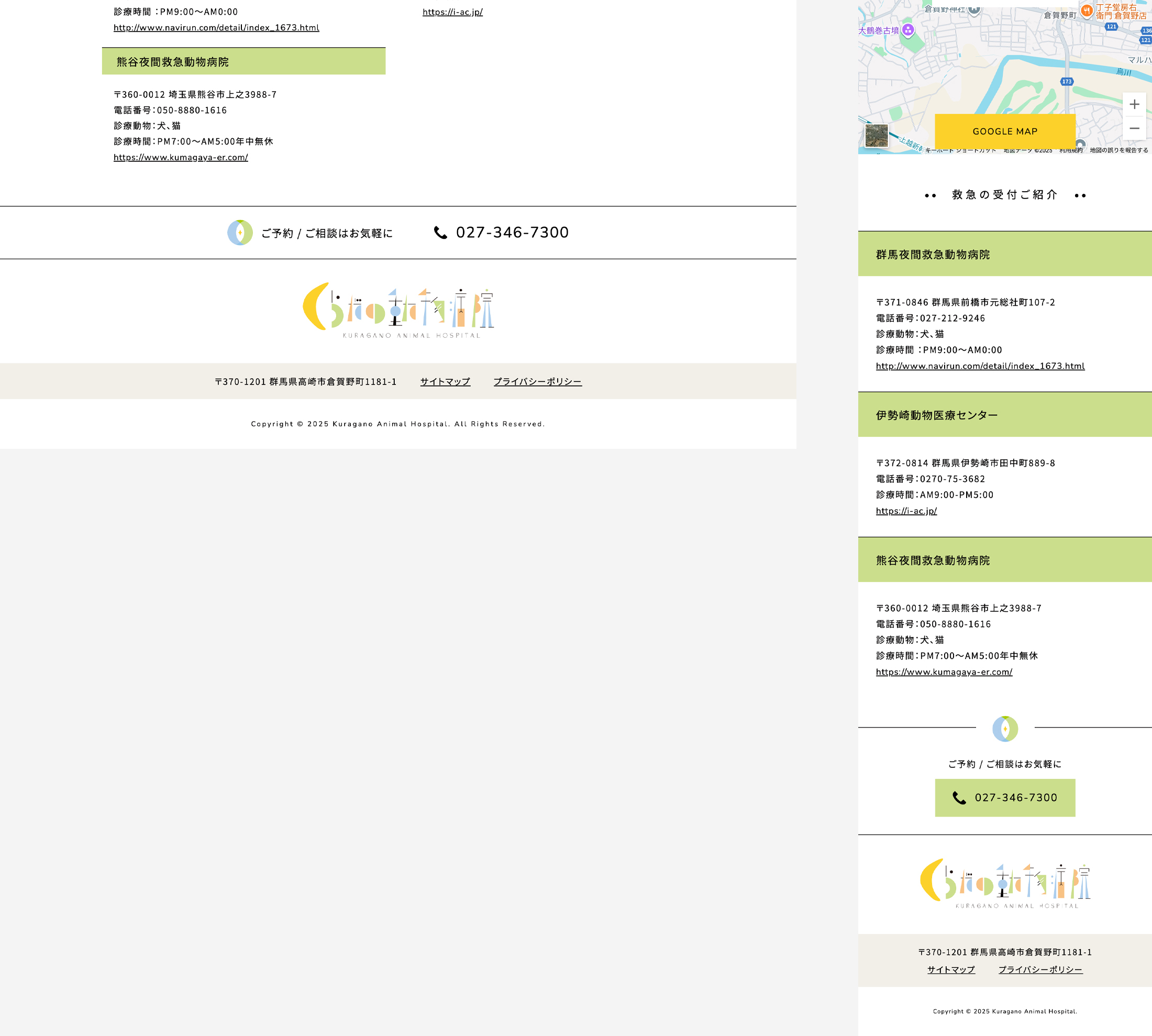
Task: Open プライバシーポリシー link in the wide footer
Action: point(537,381)
